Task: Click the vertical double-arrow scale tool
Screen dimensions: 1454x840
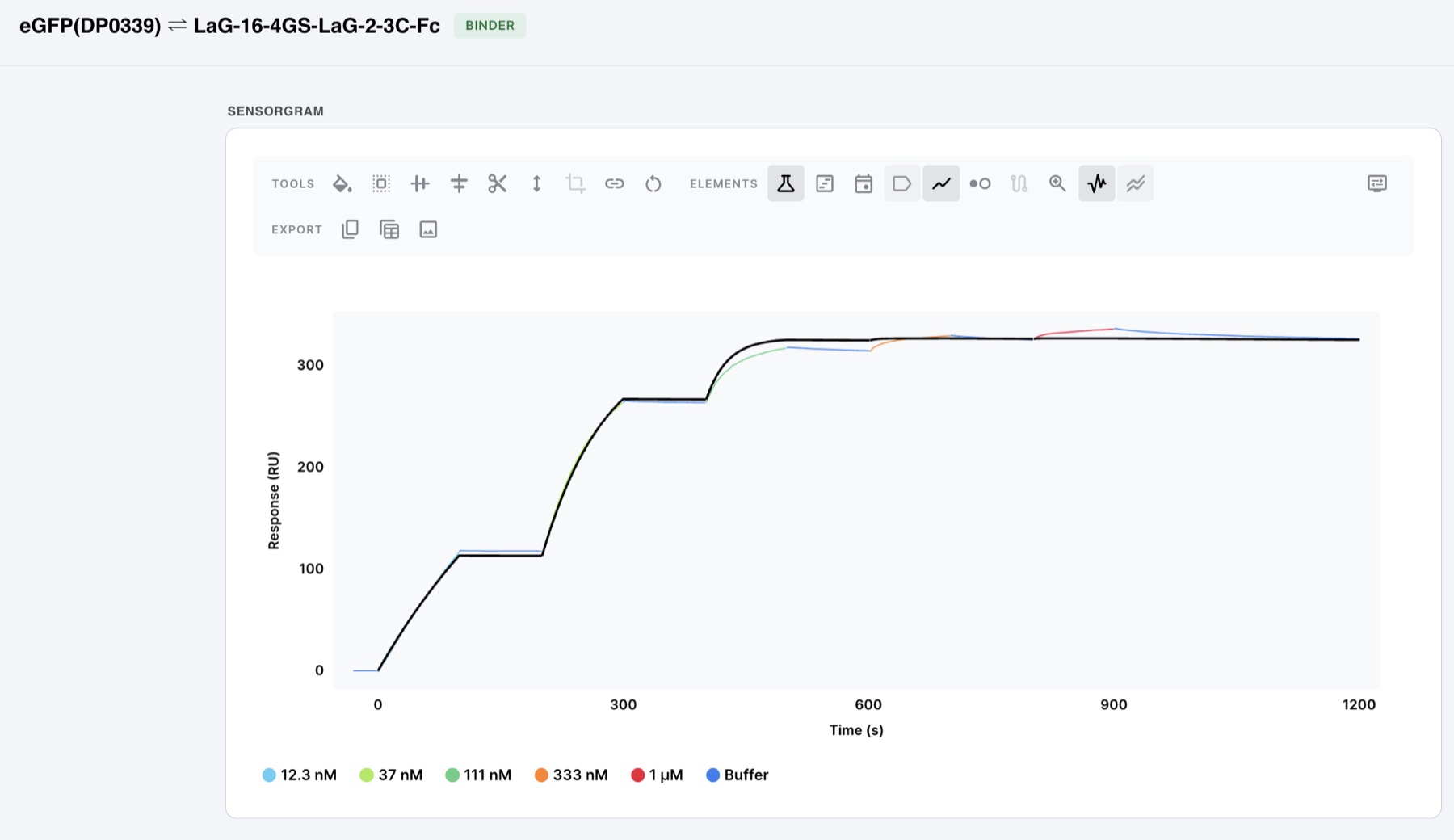Action: (x=536, y=184)
